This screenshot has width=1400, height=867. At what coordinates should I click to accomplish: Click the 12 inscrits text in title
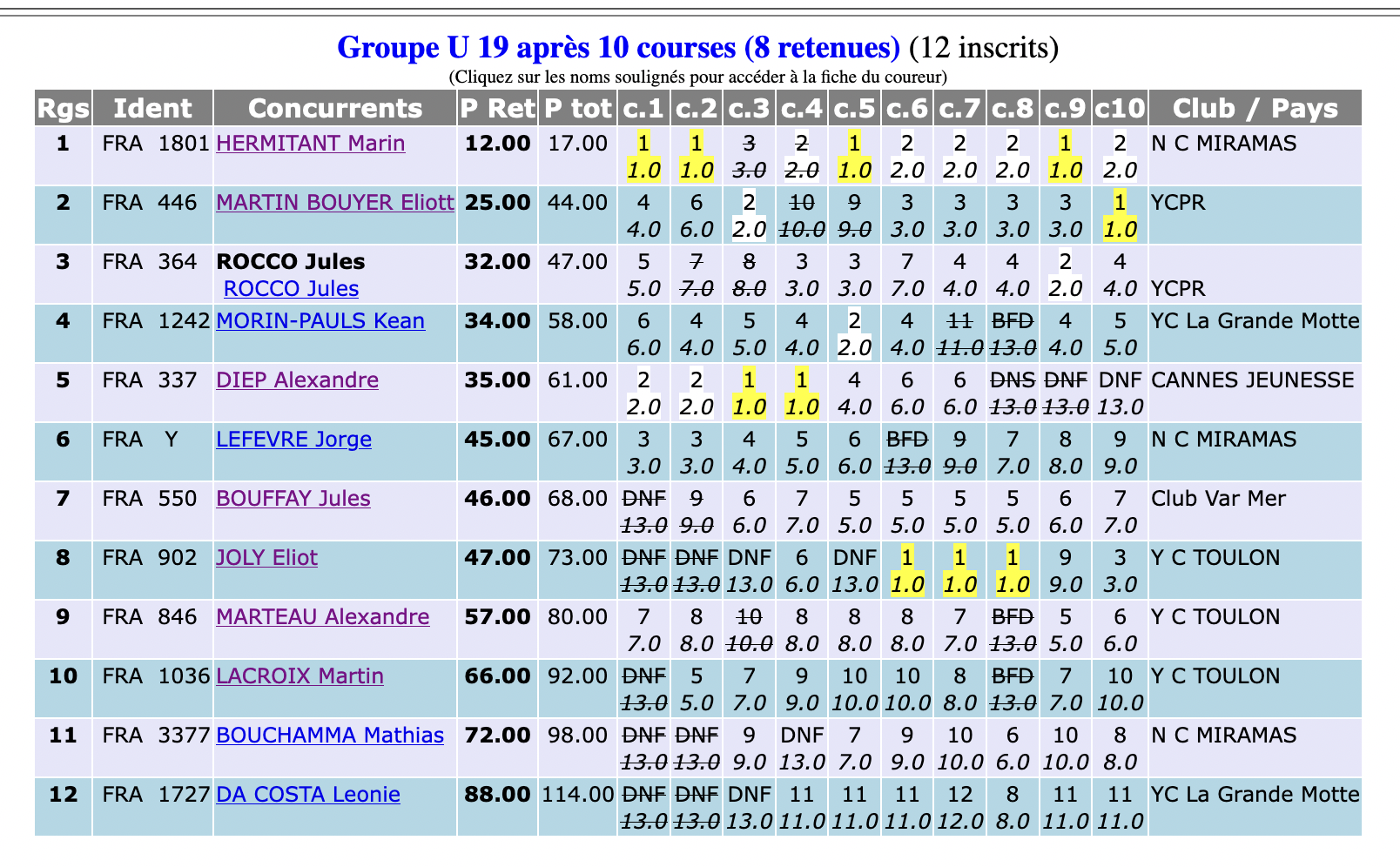tap(984, 47)
